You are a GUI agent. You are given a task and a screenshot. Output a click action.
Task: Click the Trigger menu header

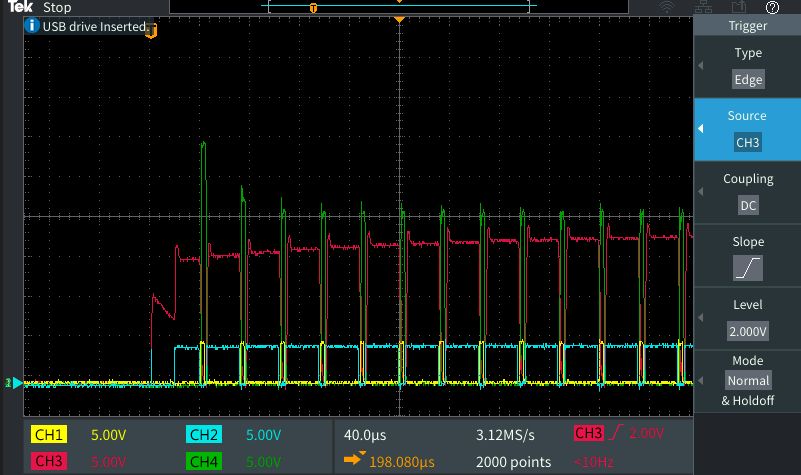pyautogui.click(x=747, y=26)
